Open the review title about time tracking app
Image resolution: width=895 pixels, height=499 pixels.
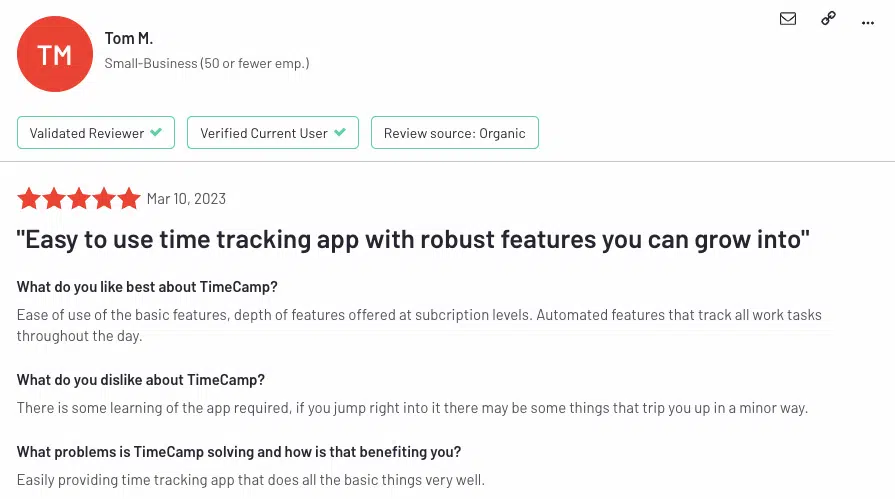coord(413,239)
